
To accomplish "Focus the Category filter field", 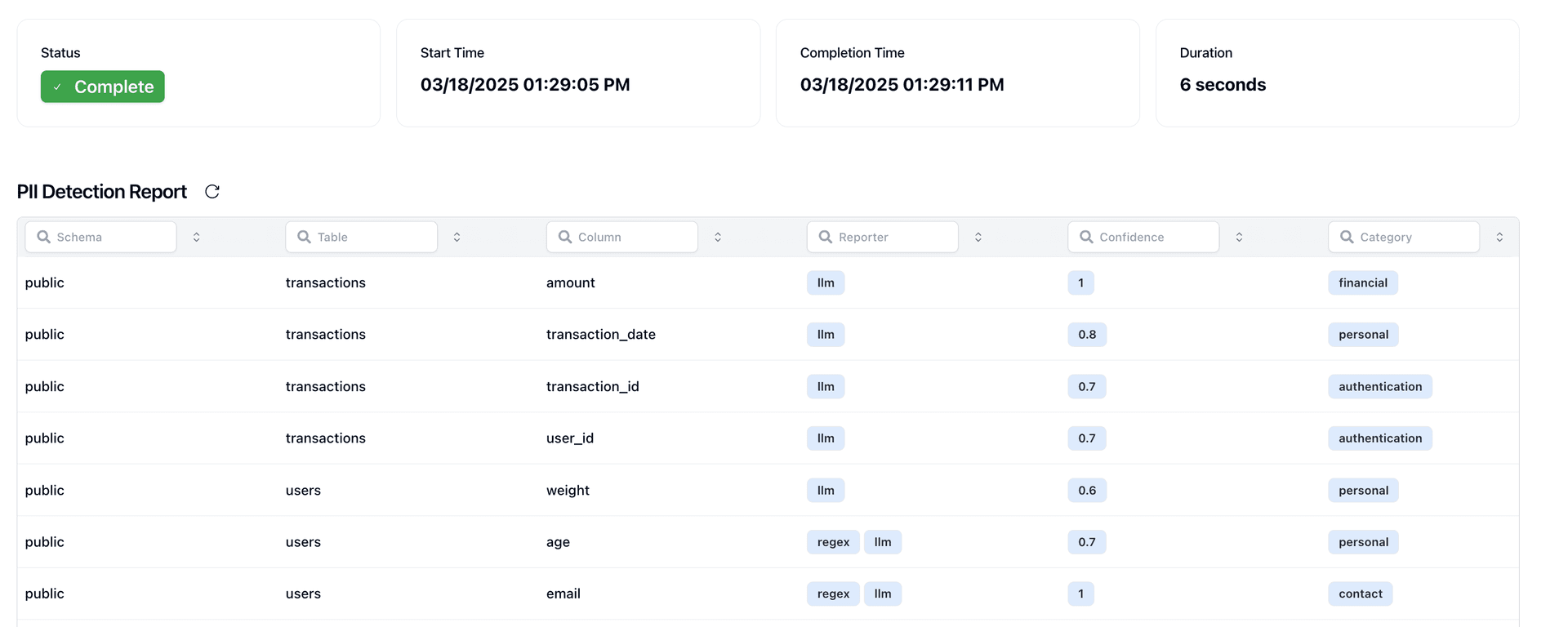I will 1404,237.
